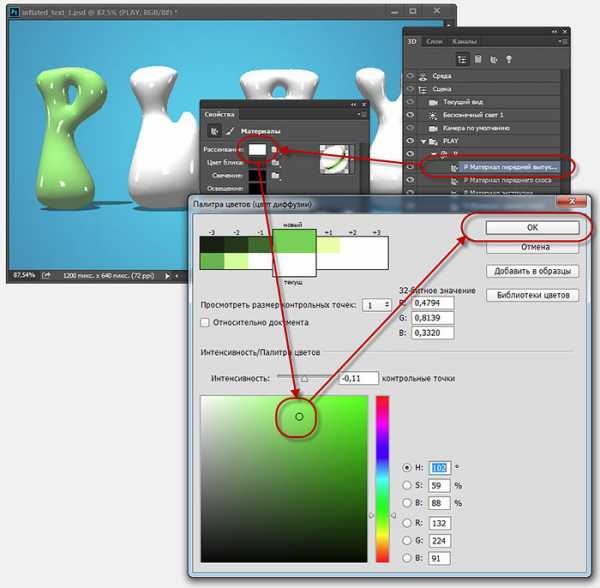The image size is (600, 588).
Task: Click the текущ current color swatch
Action: click(294, 264)
